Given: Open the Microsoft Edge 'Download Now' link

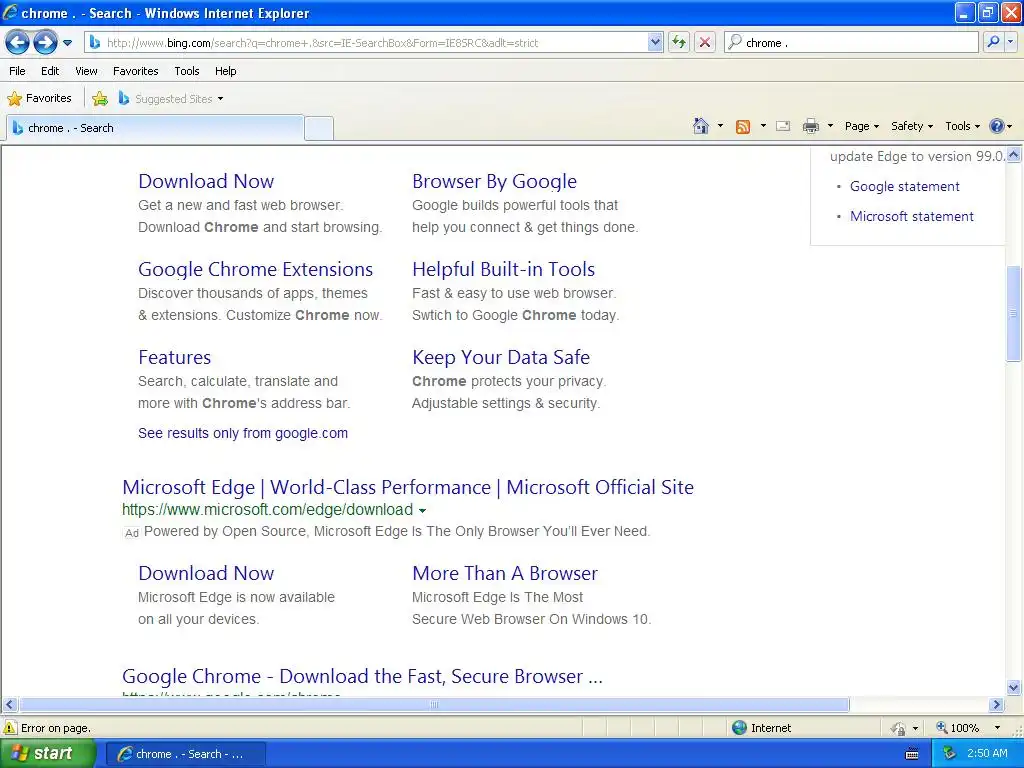Looking at the screenshot, I should (206, 573).
